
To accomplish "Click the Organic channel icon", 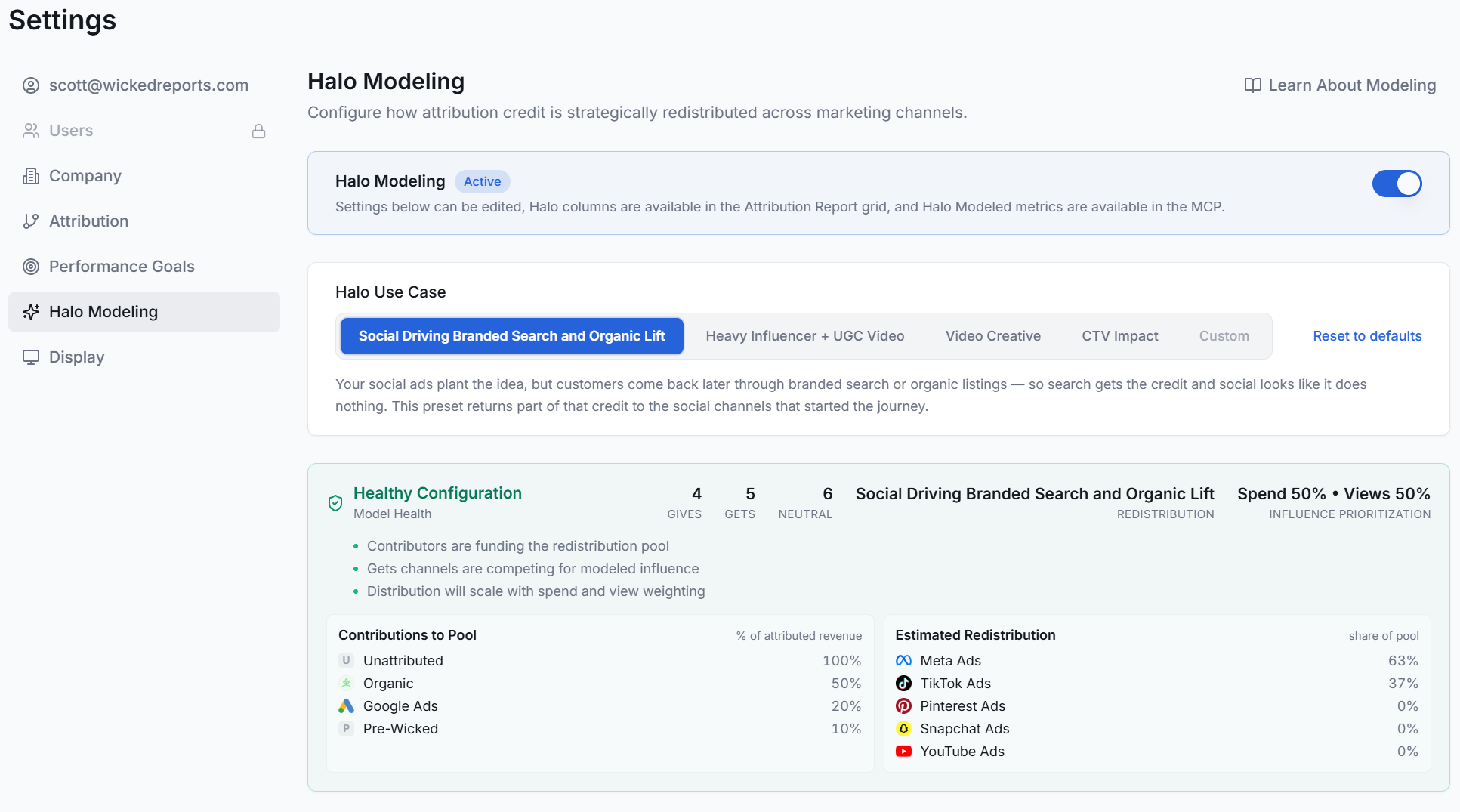I will tap(346, 684).
